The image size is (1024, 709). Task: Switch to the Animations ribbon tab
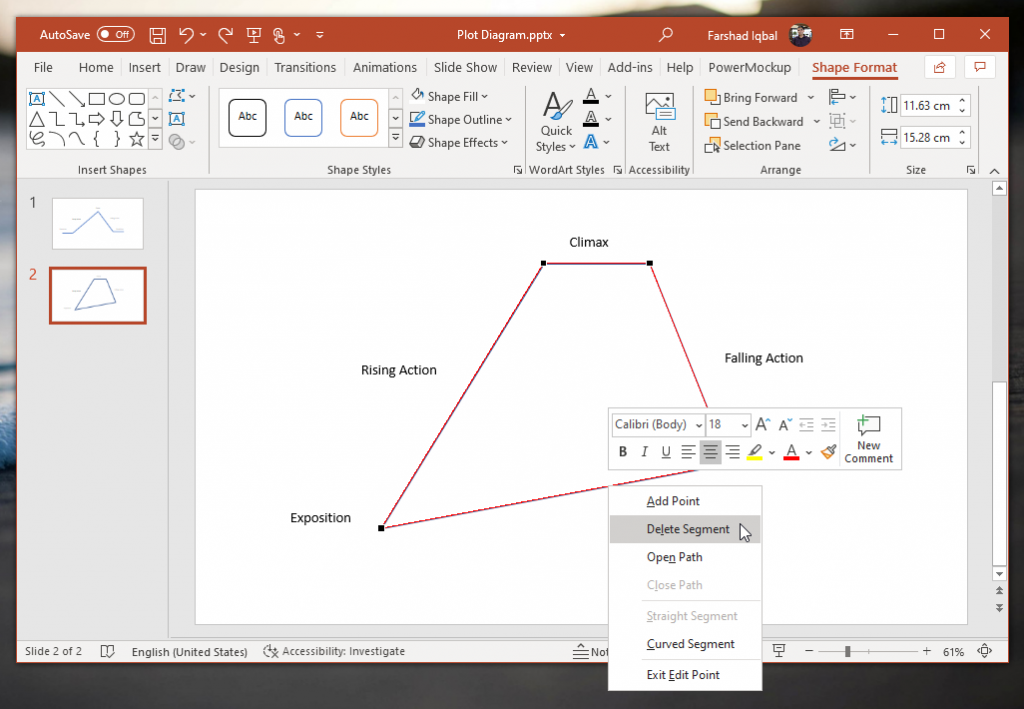(x=385, y=67)
